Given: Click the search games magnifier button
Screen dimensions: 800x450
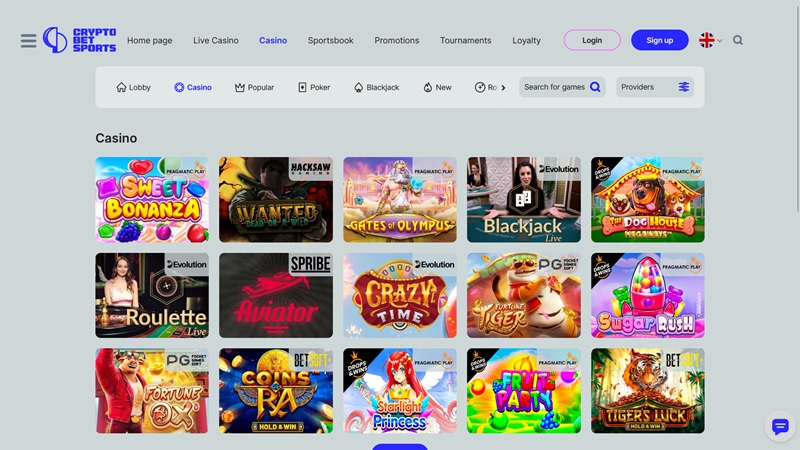Looking at the screenshot, I should coord(595,87).
